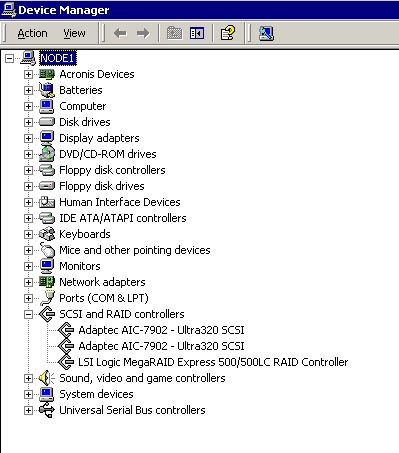Open the Action menu
This screenshot has height=453, width=399.
pos(32,33)
